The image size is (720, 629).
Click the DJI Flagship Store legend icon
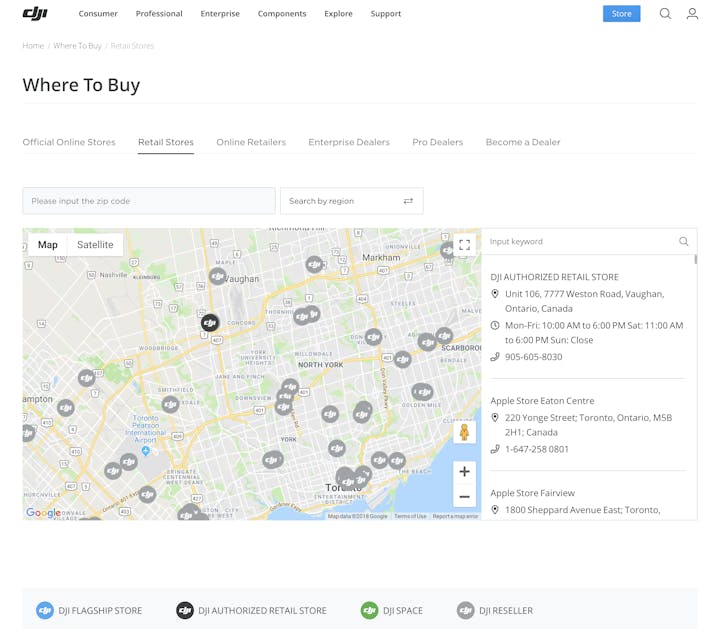45,611
